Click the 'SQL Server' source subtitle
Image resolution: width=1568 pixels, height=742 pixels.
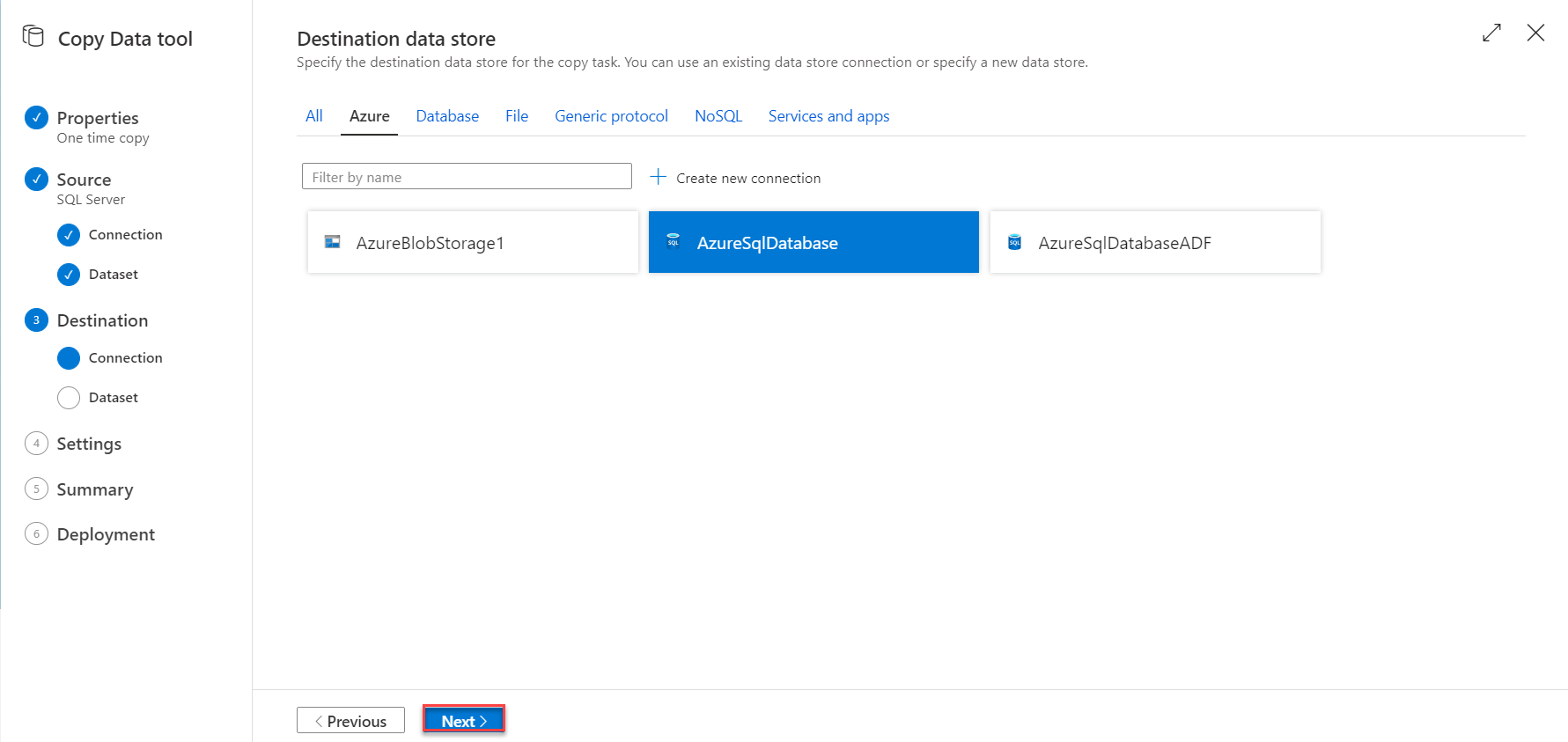pos(91,200)
